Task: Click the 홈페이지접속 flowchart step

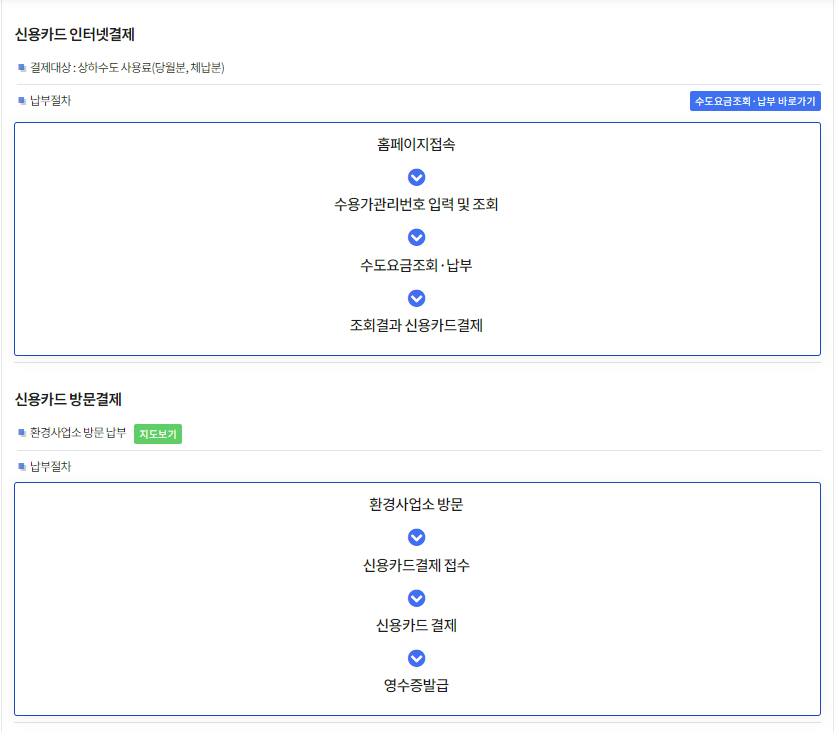Action: pyautogui.click(x=416, y=145)
